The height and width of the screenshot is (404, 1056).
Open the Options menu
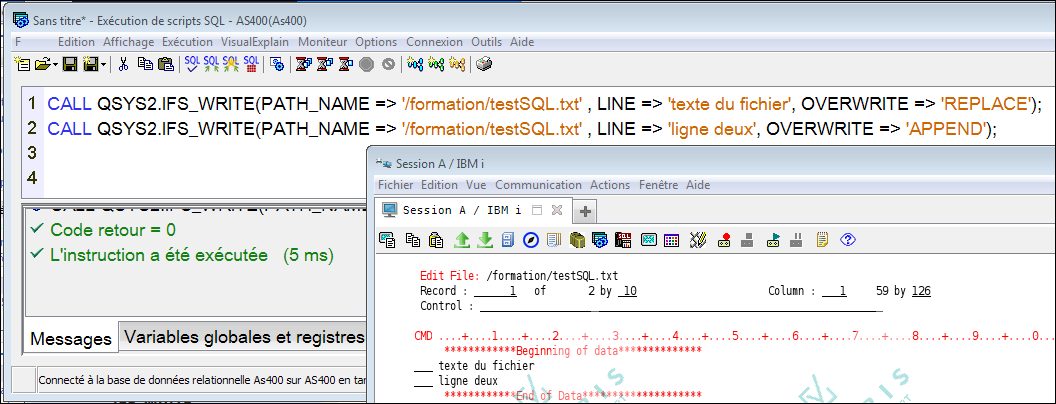(x=376, y=42)
